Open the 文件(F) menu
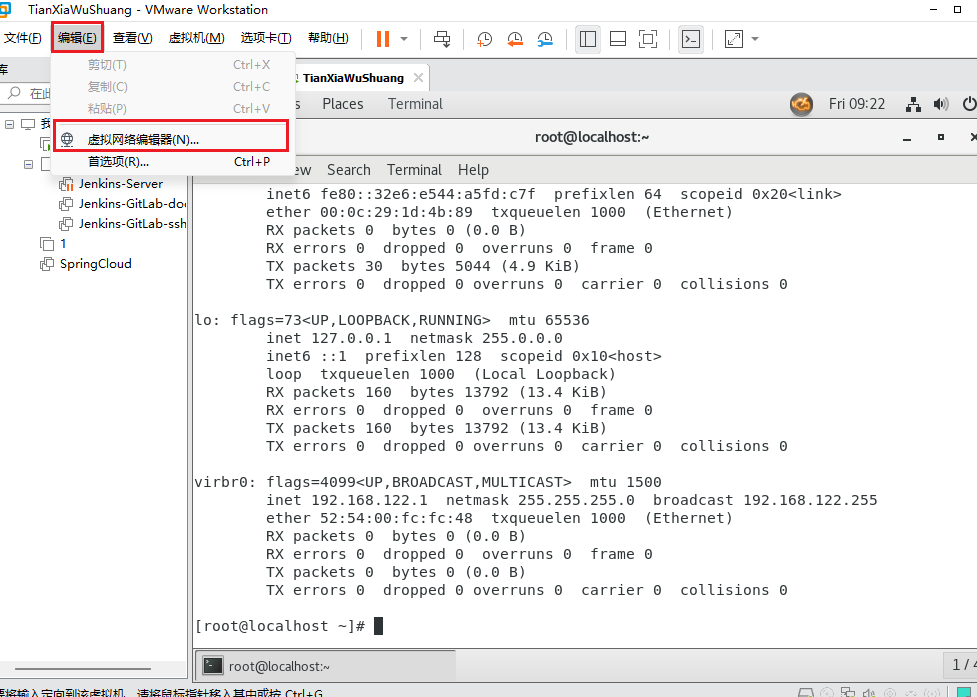This screenshot has width=977, height=697. click(x=22, y=38)
